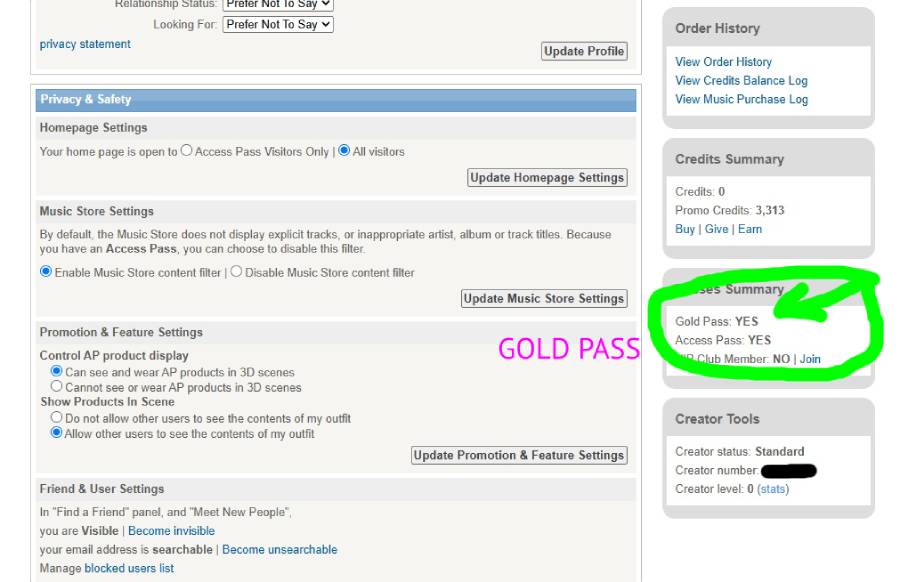Select Access Pass Visitors Only radio button
This screenshot has height=582, width=900.
186,150
